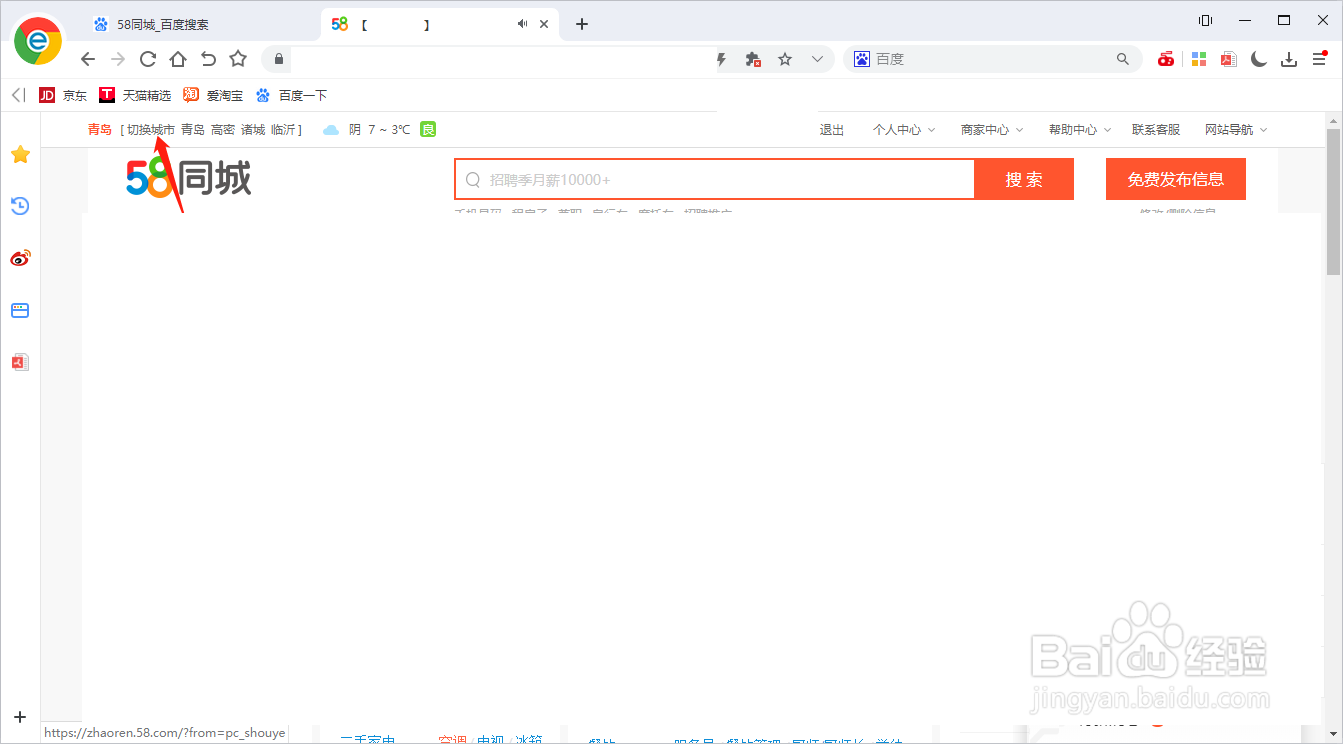Viewport: 1343px width, 744px height.
Task: Open the 天猫精选 bookmark
Action: 135,96
